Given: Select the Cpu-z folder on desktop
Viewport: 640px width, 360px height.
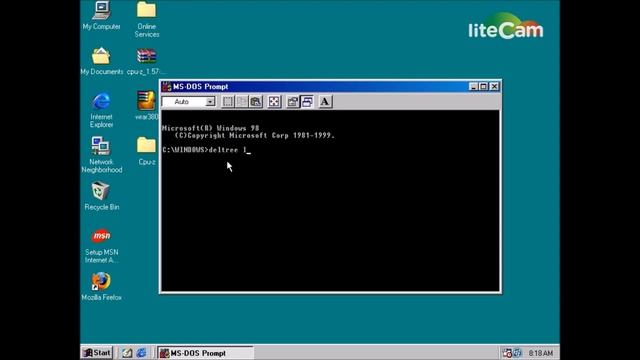Looking at the screenshot, I should [x=147, y=151].
